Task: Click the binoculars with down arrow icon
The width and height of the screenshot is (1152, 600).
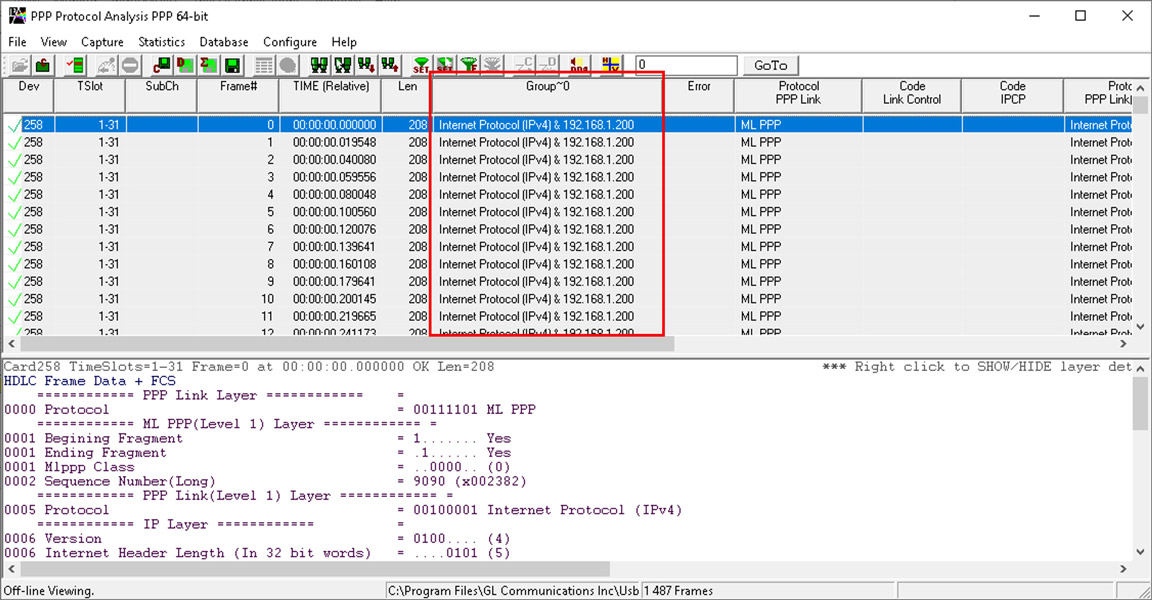Action: coord(366,65)
